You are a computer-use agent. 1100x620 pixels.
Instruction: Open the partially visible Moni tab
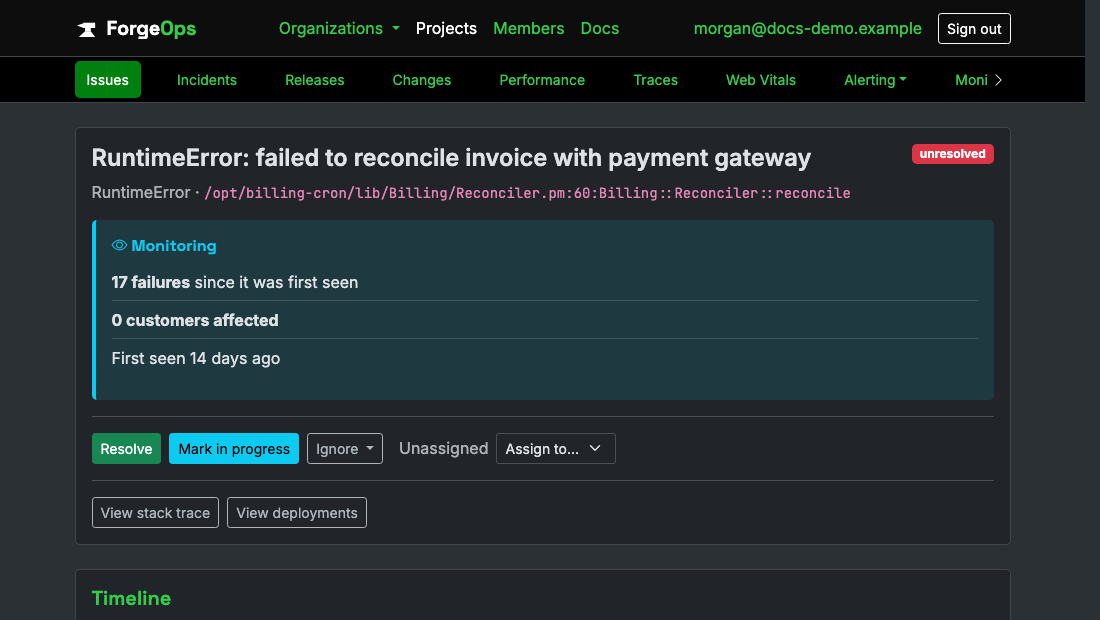pos(971,80)
